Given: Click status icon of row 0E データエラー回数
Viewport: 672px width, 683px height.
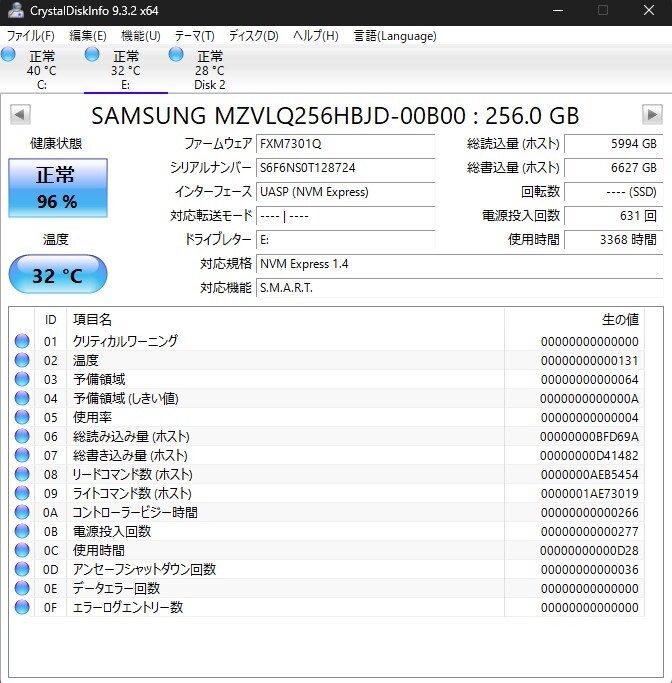Looking at the screenshot, I should tap(22, 588).
